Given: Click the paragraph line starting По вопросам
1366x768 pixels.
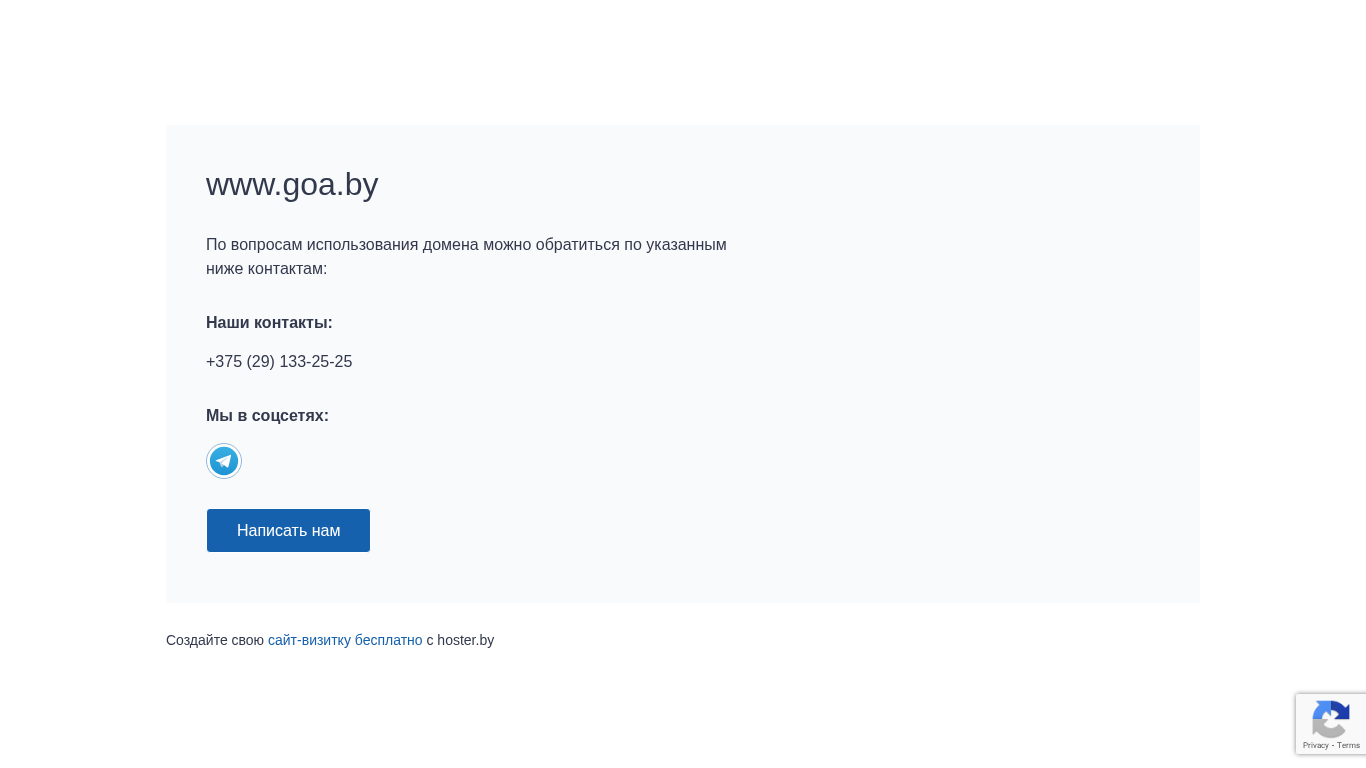Looking at the screenshot, I should pos(466,245).
